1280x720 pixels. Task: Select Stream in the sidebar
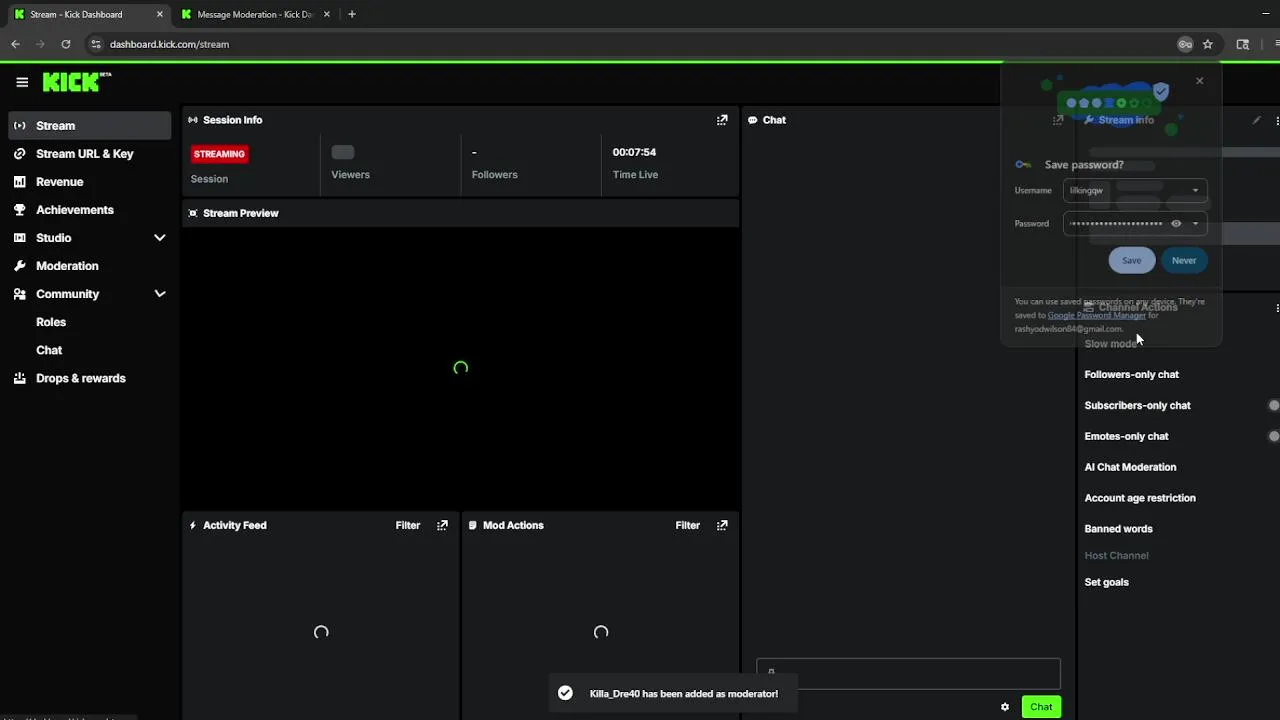pyautogui.click(x=90, y=126)
